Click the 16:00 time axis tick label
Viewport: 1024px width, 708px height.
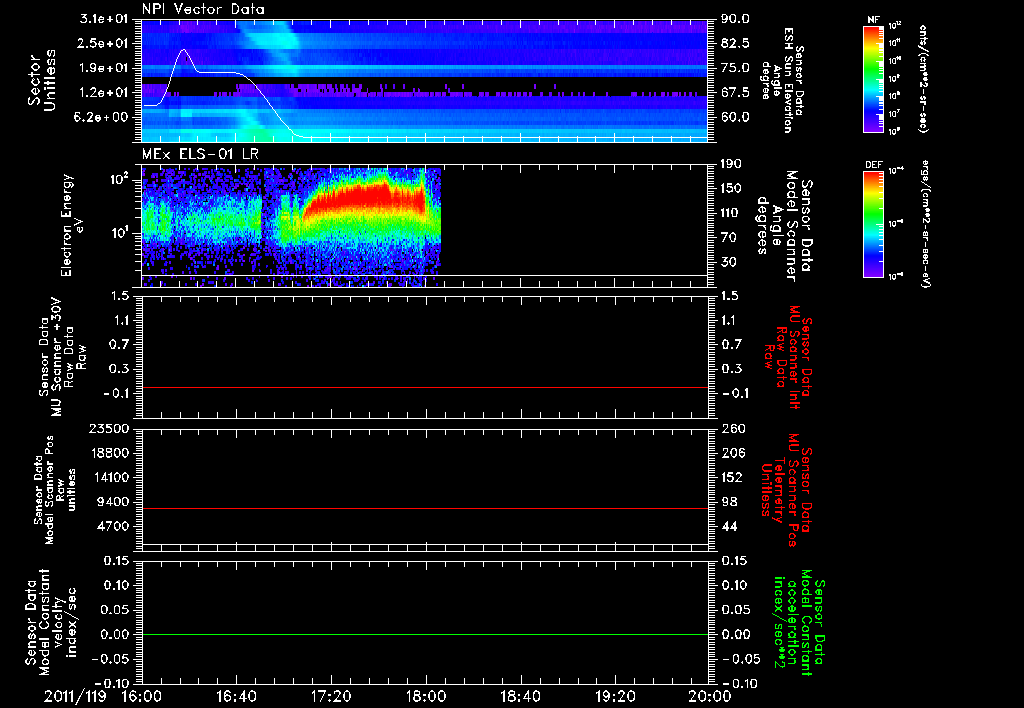(142, 695)
